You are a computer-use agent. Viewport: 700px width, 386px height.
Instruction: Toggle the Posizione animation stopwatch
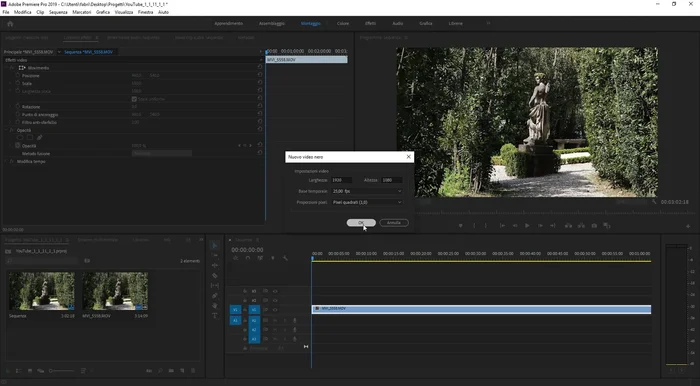click(18, 75)
